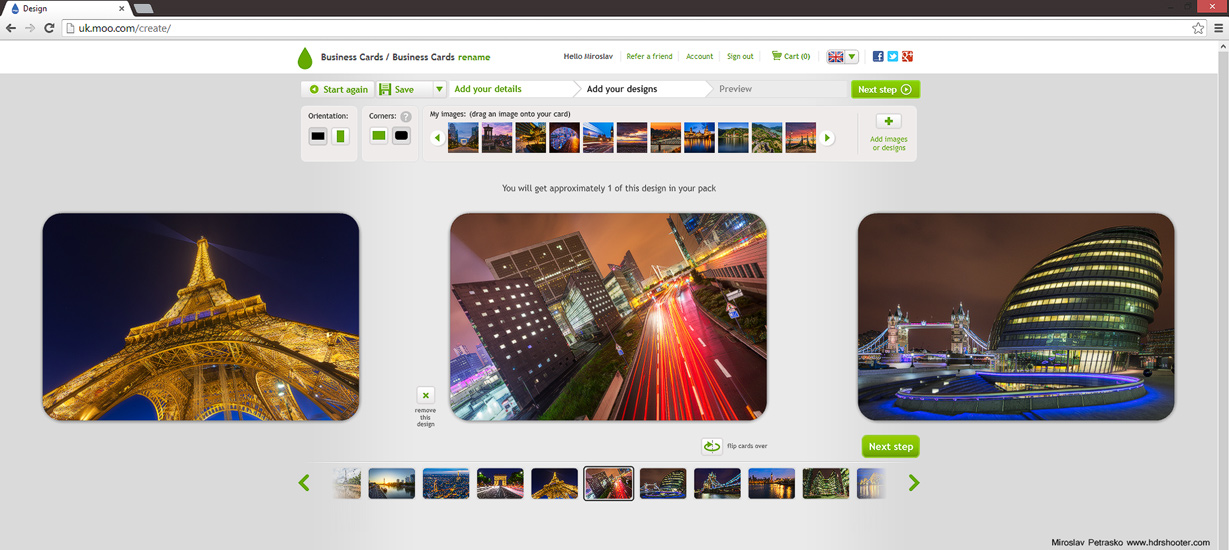
Task: Click the Twitter icon in header
Action: click(893, 57)
